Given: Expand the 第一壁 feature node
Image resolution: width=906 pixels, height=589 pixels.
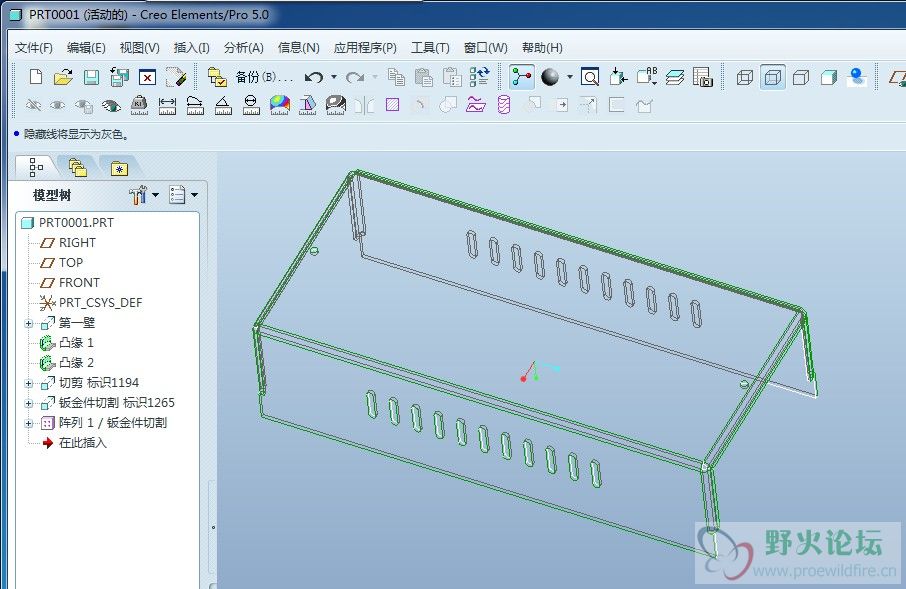Looking at the screenshot, I should tap(28, 323).
